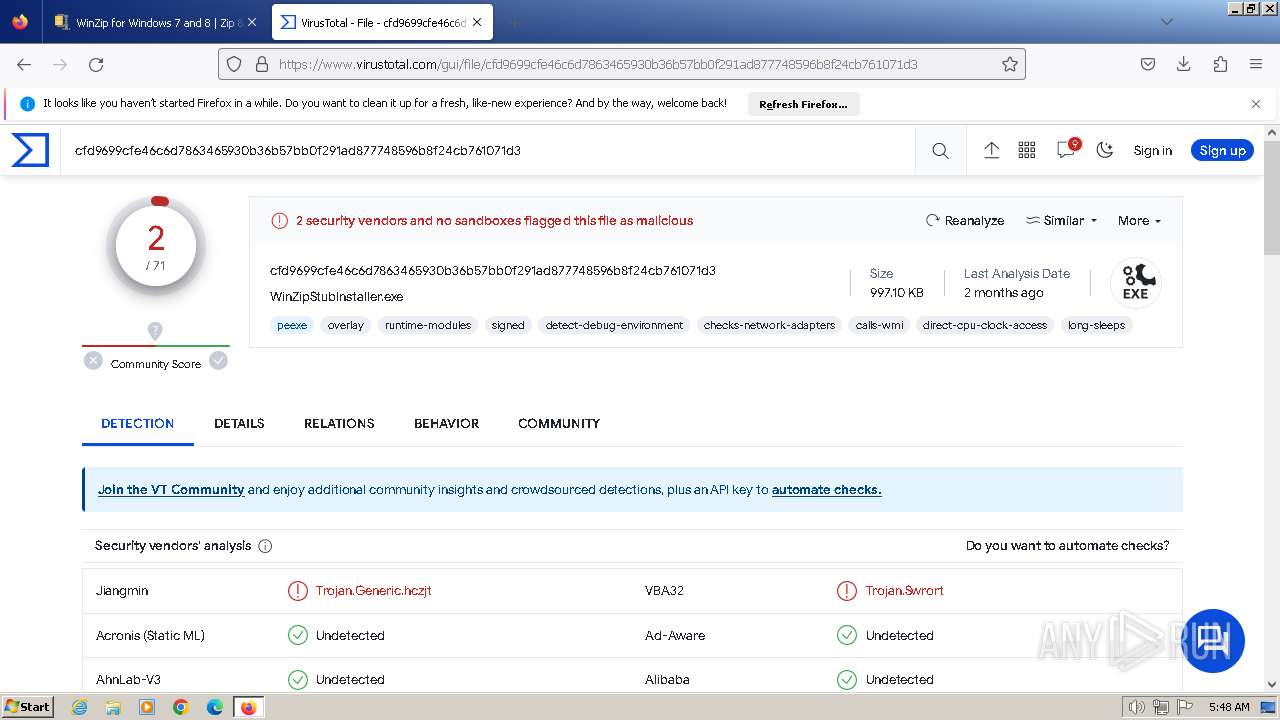Click the Reanalyze button
Viewport: 1280px width, 720px height.
[965, 221]
